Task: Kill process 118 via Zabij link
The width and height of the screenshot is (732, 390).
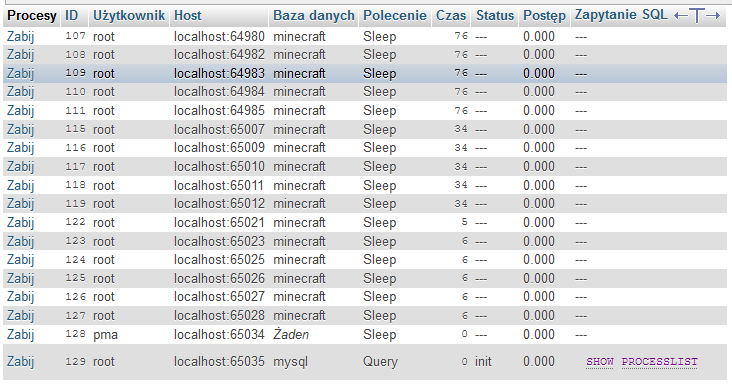Action: (21, 185)
